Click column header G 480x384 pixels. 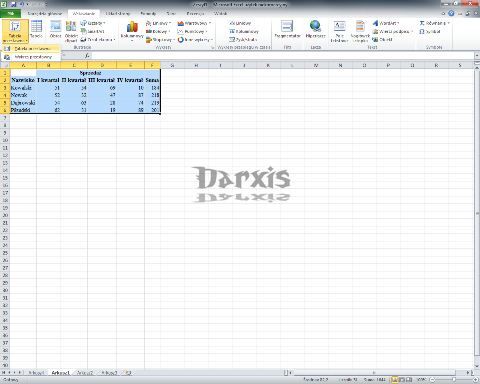click(172, 65)
